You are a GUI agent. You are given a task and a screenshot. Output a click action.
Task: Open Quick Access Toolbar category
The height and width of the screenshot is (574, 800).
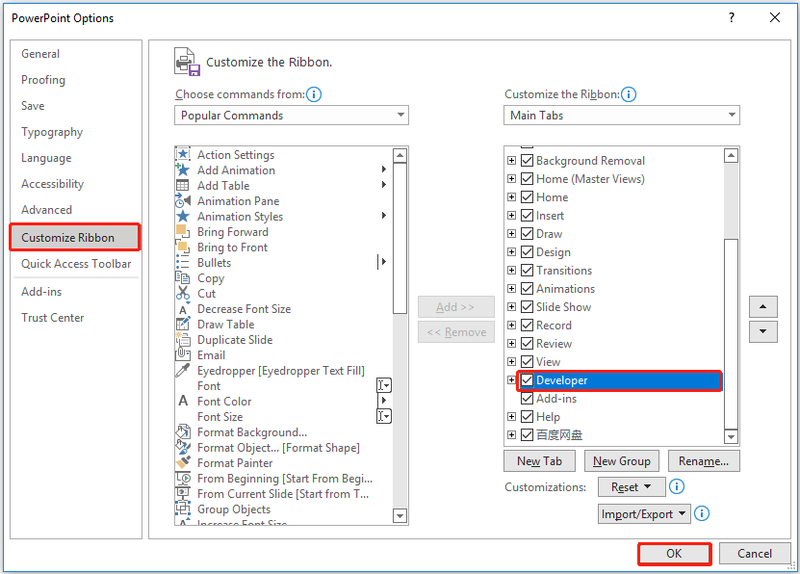tap(76, 264)
